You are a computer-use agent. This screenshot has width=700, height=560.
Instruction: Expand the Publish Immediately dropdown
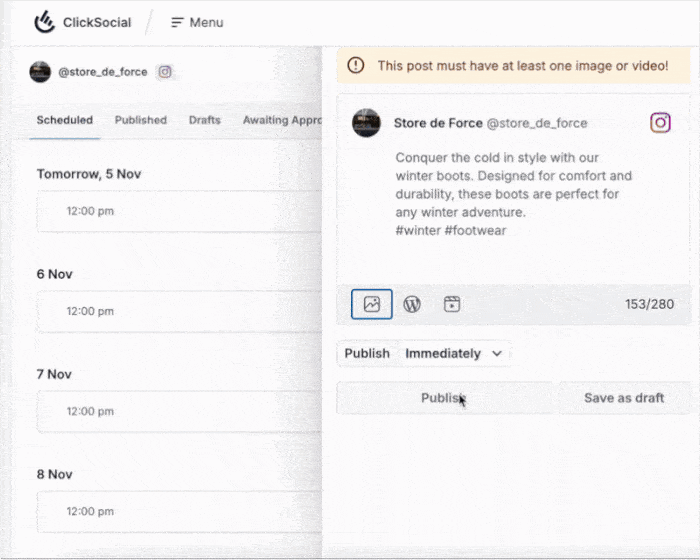pos(424,354)
